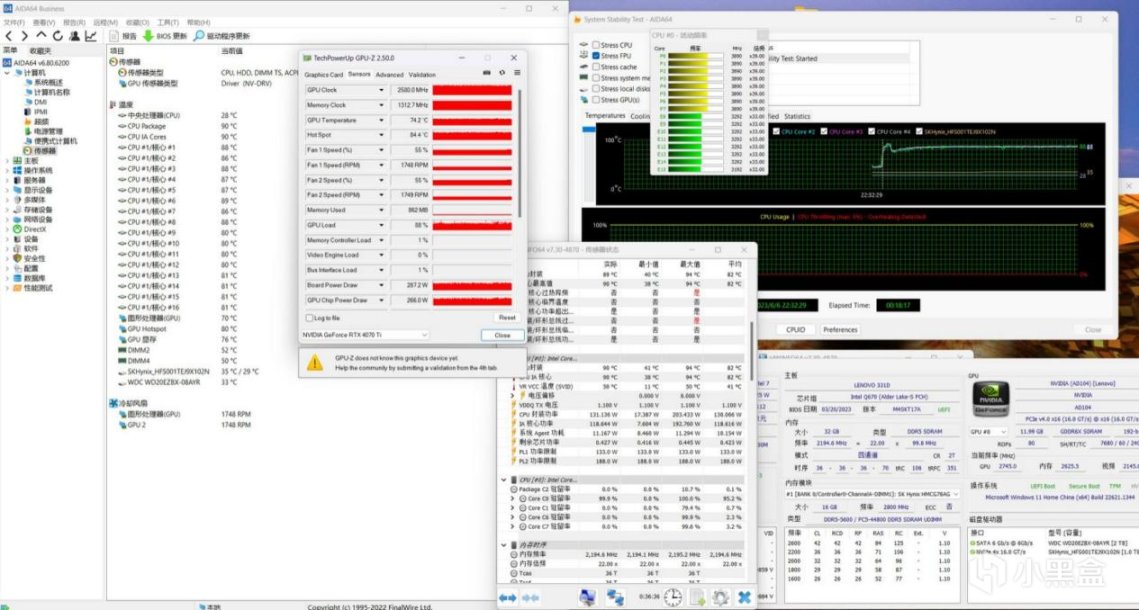Viewport: 1139px width, 610px height.
Task: Uncheck the Stress FPU checkbox
Action: [597, 56]
